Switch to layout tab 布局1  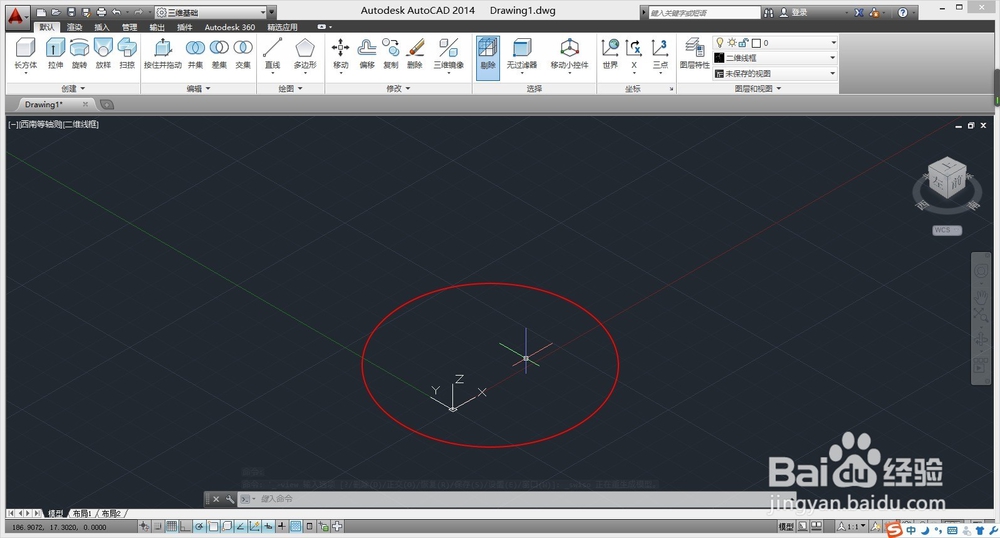[82, 513]
